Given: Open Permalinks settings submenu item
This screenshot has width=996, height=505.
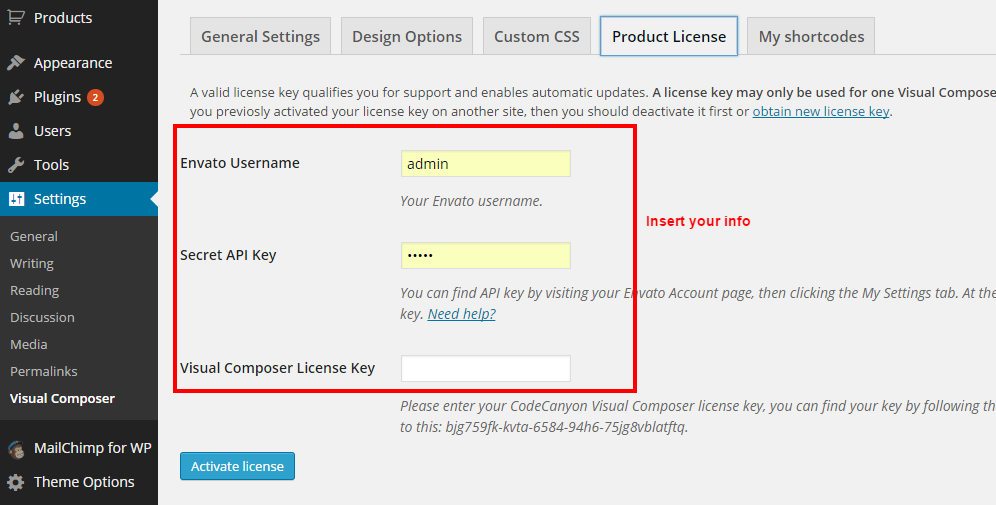Looking at the screenshot, I should click(44, 371).
